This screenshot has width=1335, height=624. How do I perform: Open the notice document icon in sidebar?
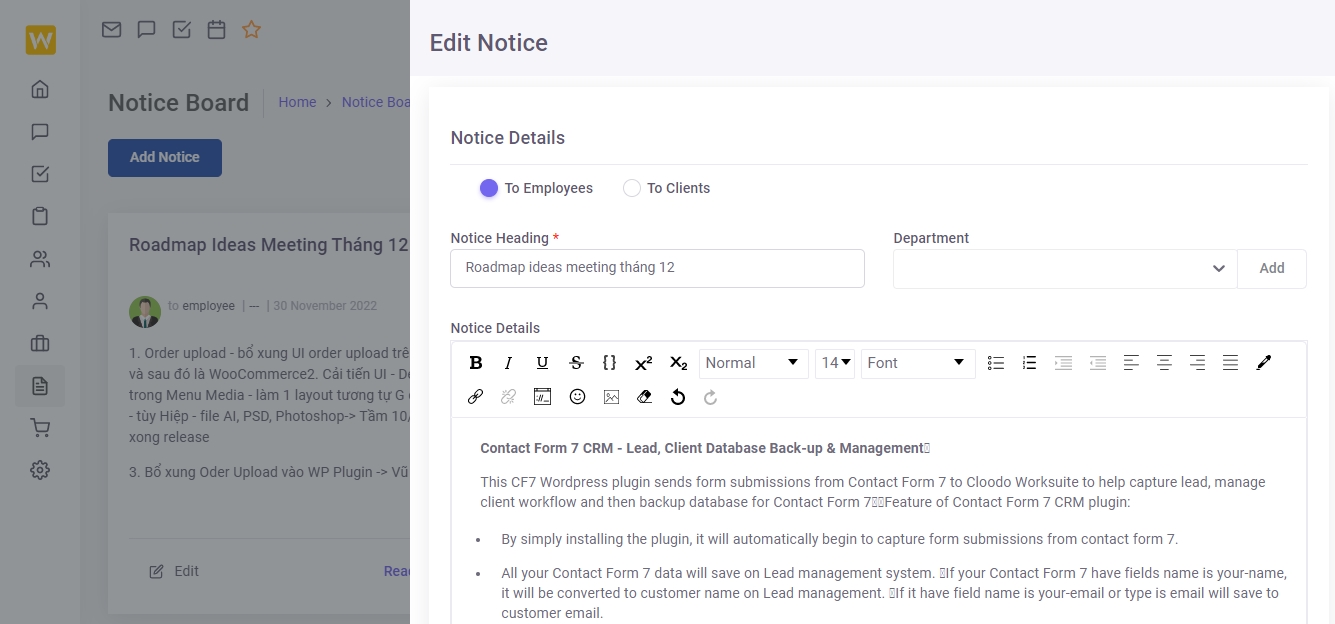pyautogui.click(x=40, y=386)
